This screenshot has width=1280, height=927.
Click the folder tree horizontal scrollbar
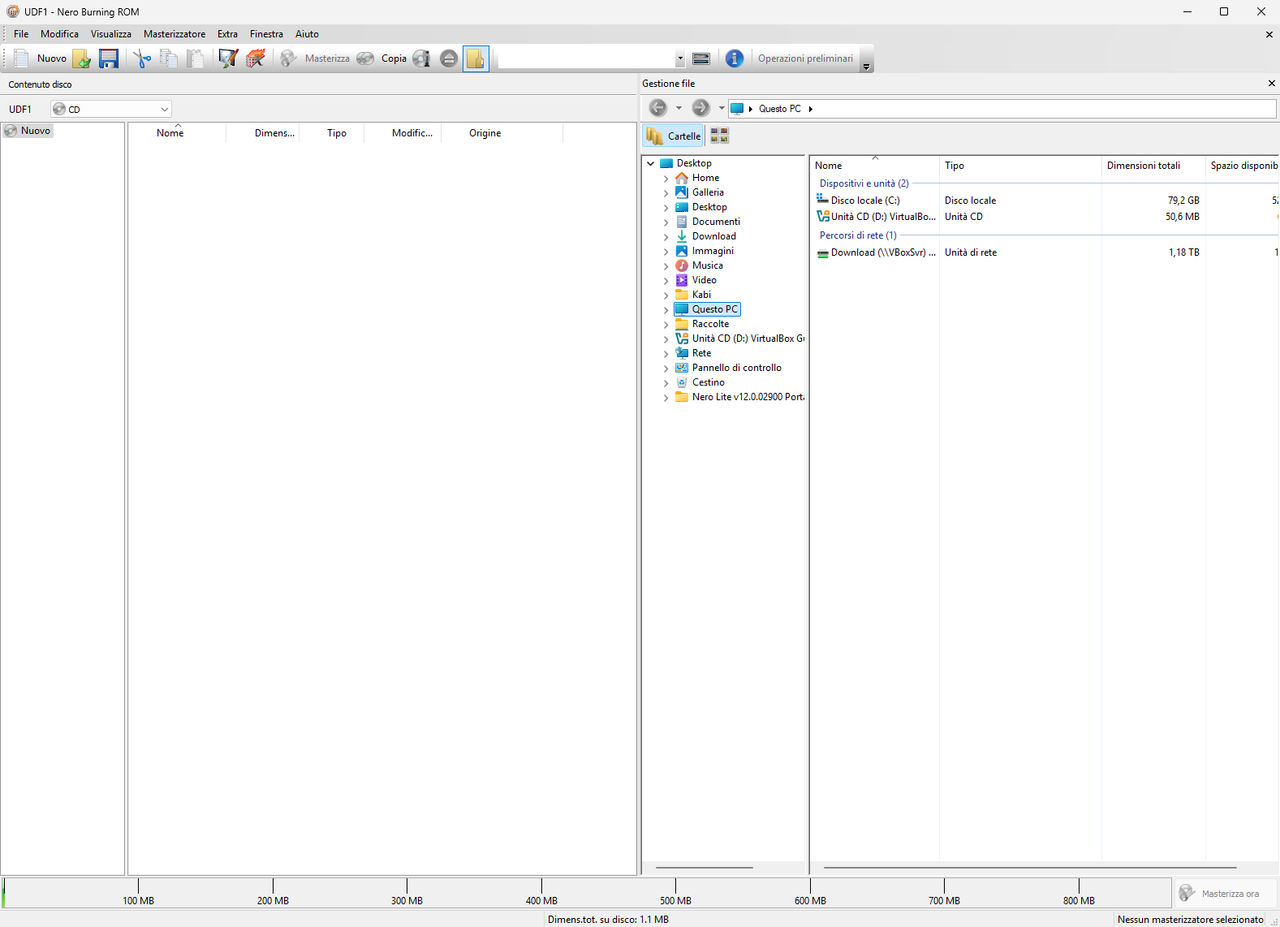pos(704,868)
